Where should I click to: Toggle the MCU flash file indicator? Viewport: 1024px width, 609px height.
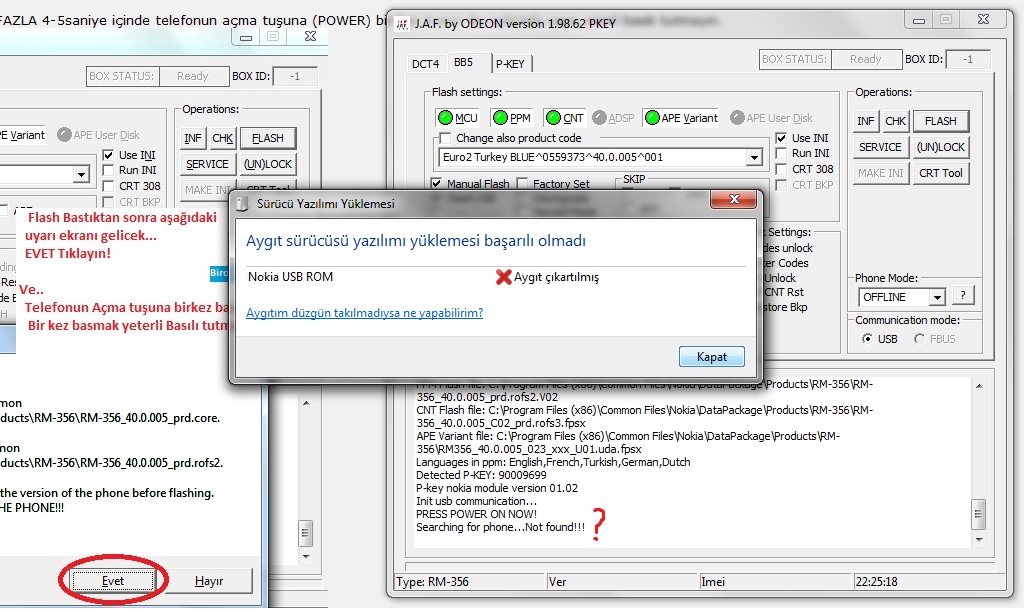click(x=457, y=117)
